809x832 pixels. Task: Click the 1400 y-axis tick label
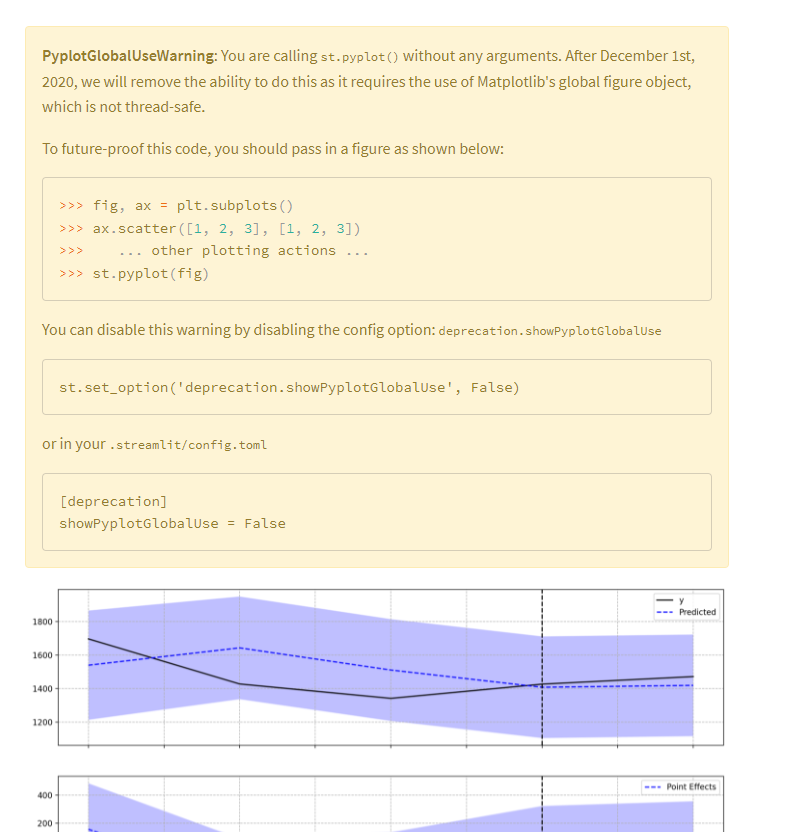[x=42, y=689]
